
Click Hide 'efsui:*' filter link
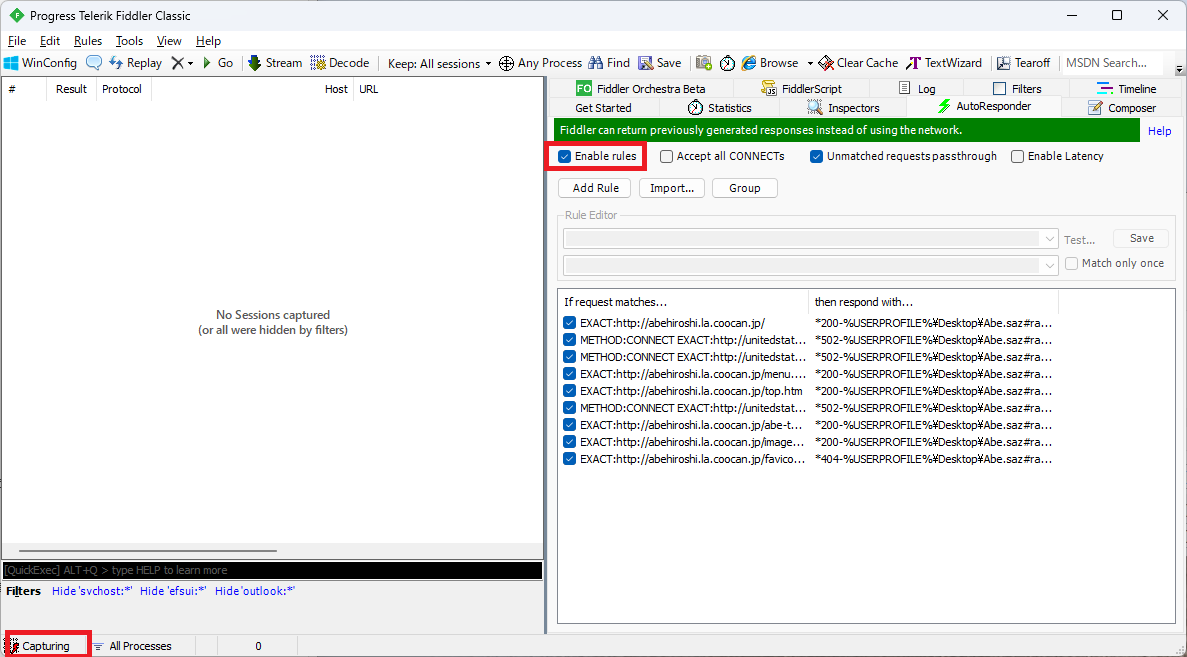(173, 591)
